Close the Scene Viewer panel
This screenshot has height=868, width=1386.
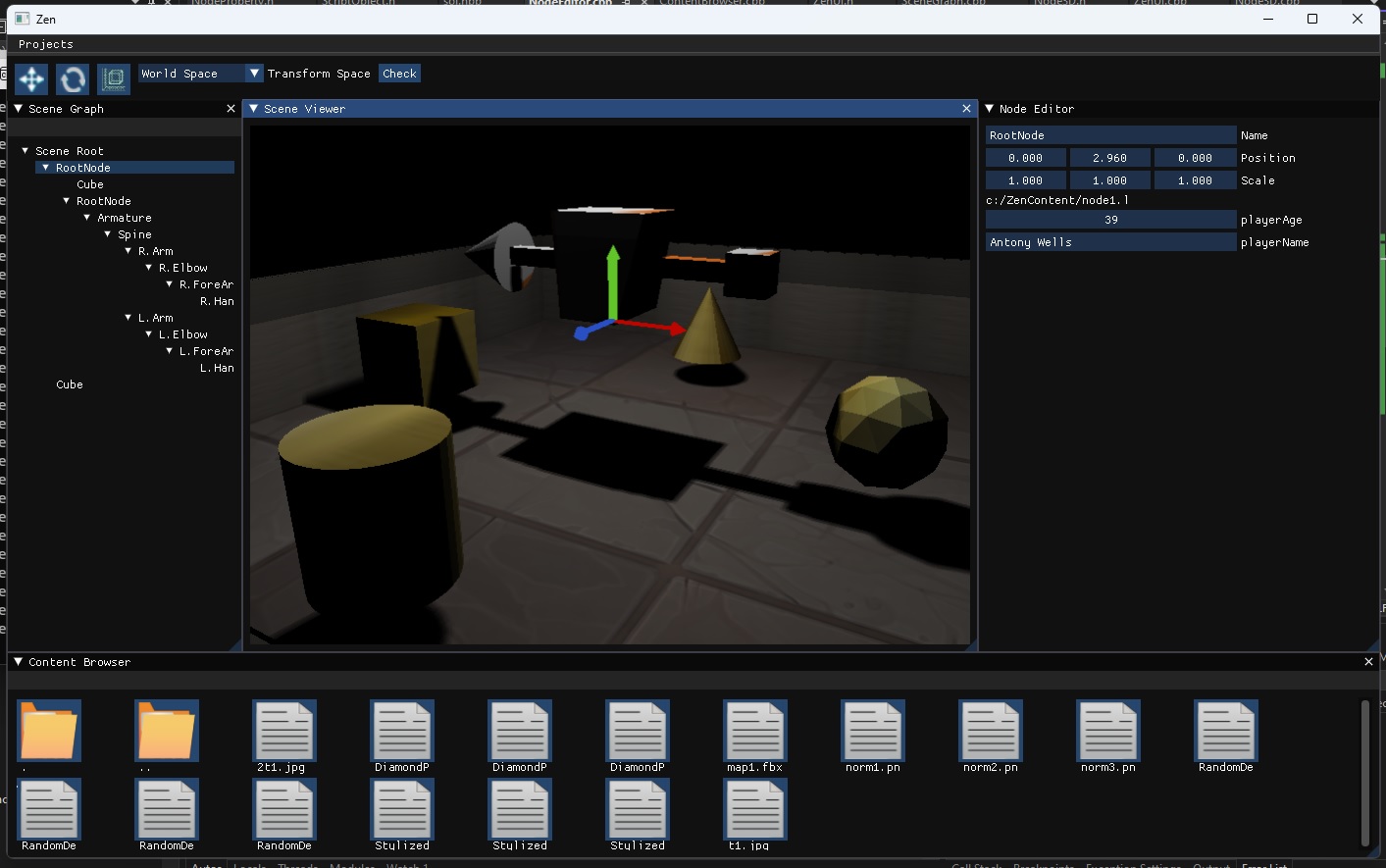pyautogui.click(x=966, y=109)
